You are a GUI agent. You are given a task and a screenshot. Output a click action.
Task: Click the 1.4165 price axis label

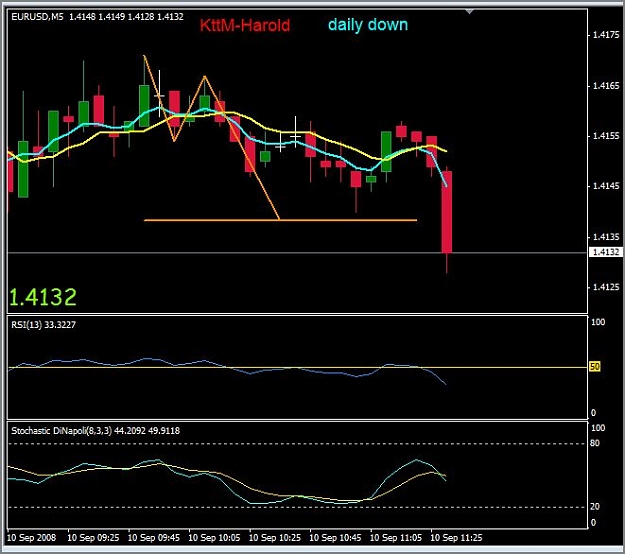point(606,86)
